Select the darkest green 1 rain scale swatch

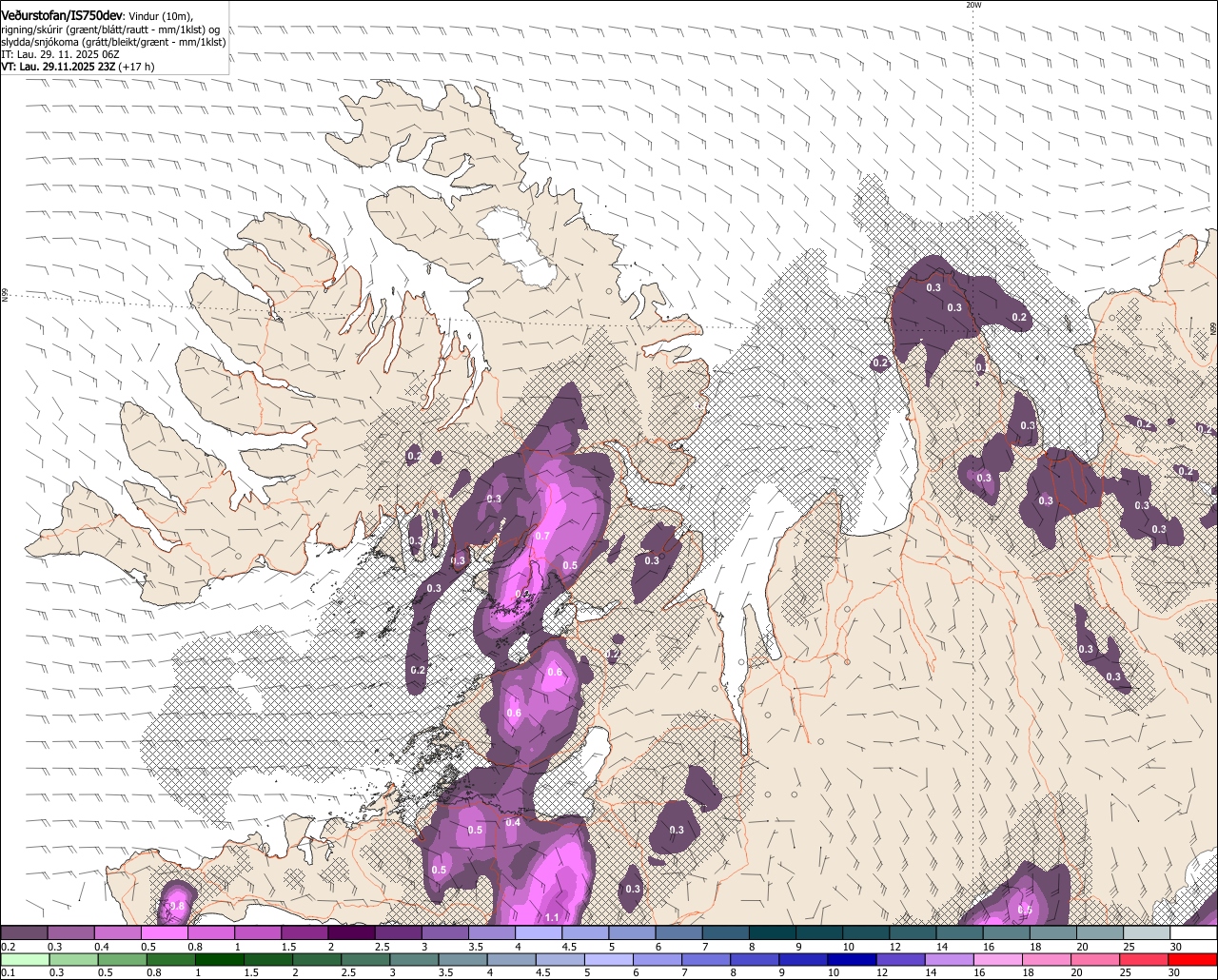(219, 959)
